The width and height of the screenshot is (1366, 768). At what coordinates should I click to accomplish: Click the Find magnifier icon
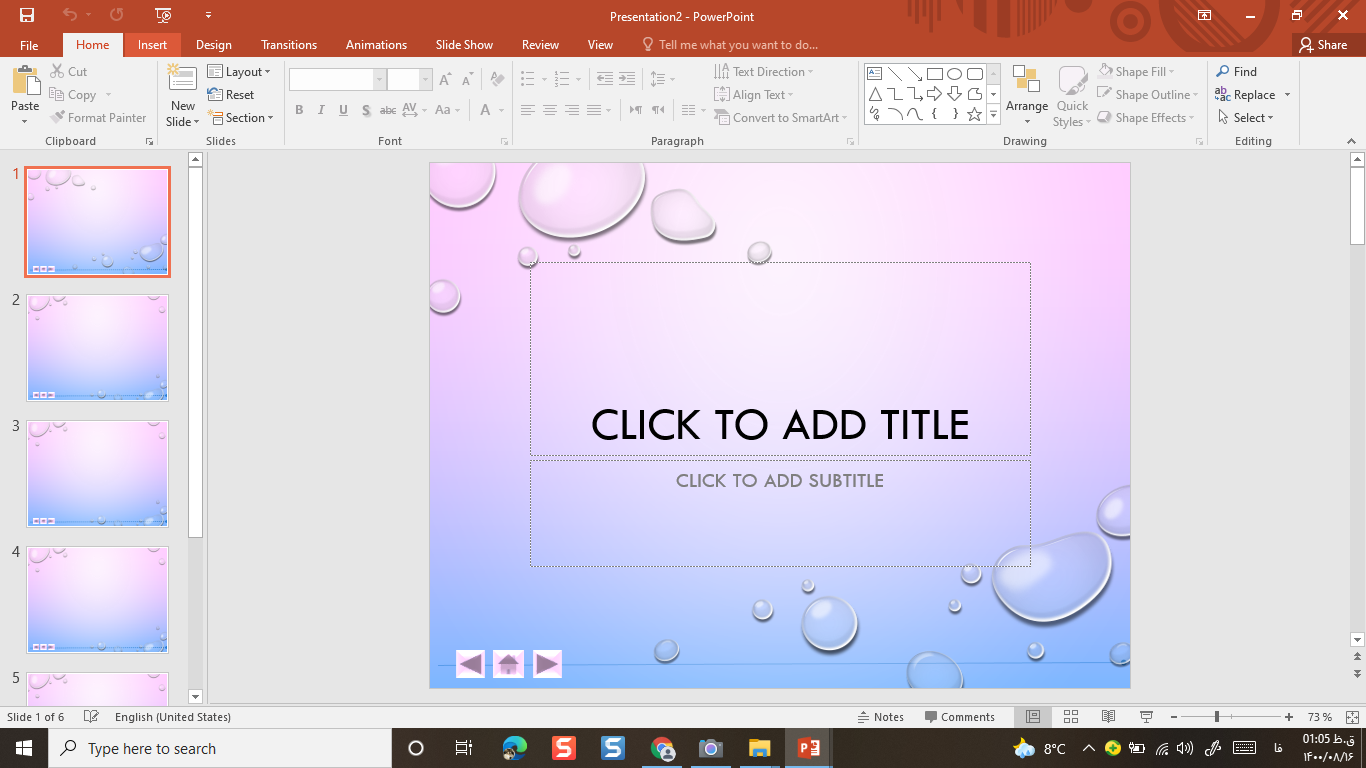[x=1223, y=72]
